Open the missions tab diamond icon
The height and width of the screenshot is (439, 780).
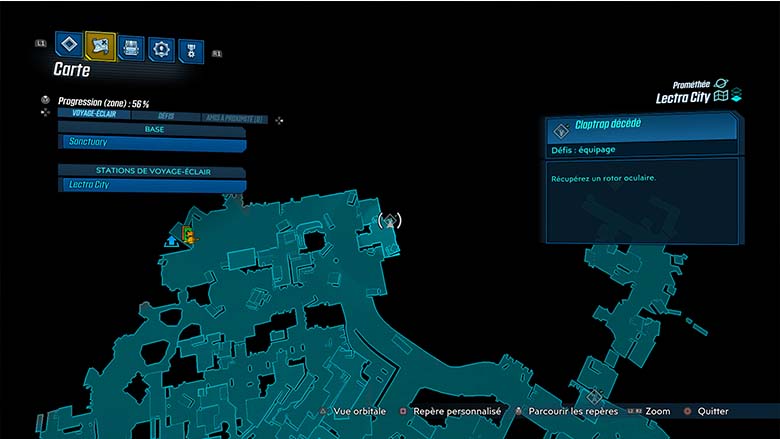(68, 45)
